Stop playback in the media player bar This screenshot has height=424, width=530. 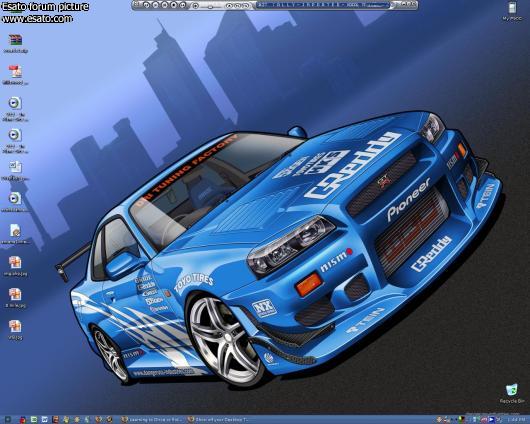(x=174, y=5)
